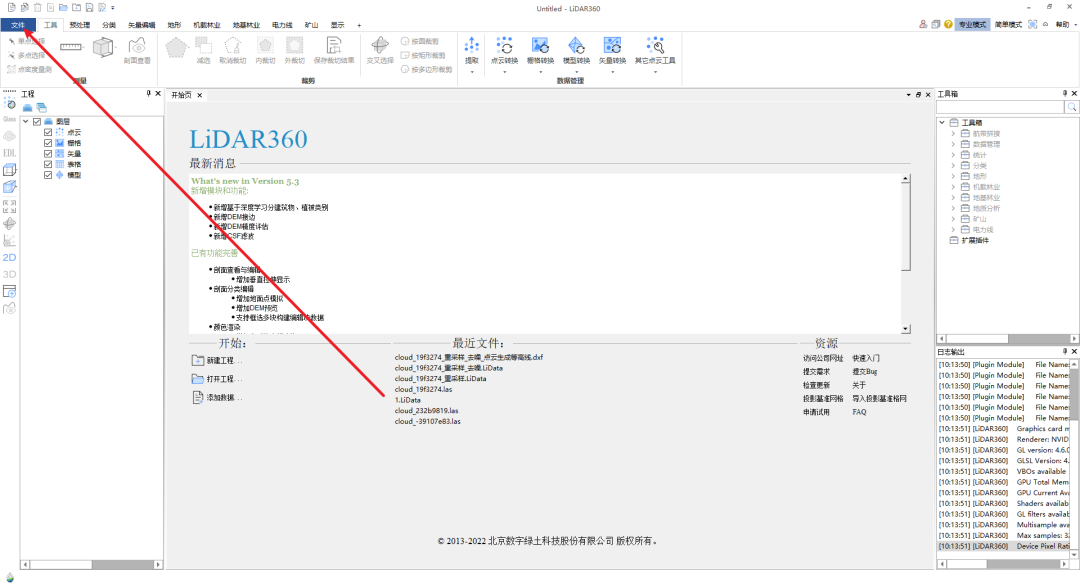Image resolution: width=1080 pixels, height=584 pixels.
Task: Open the 提取 (Extract) point cloud tool
Action: coord(472,51)
